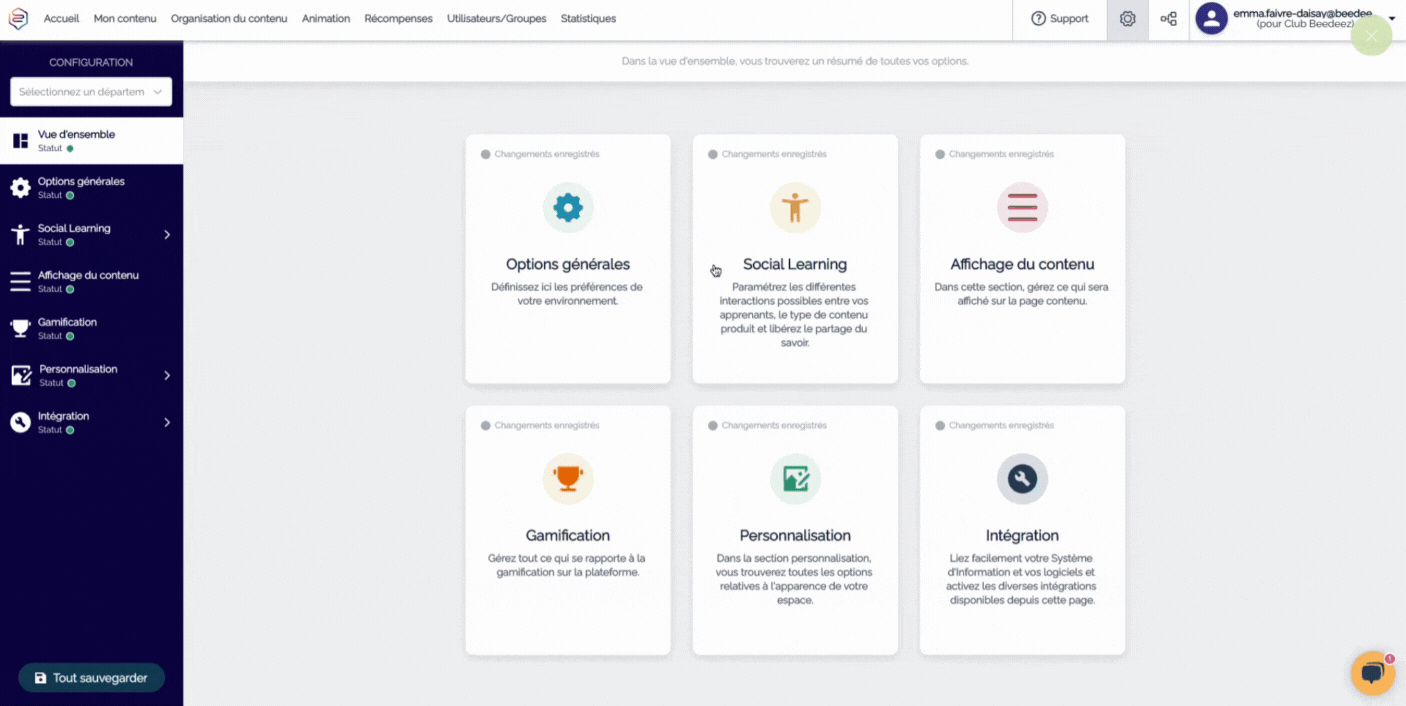The height and width of the screenshot is (706, 1406).
Task: Open the Sélectionnez un département dropdown
Action: [91, 92]
